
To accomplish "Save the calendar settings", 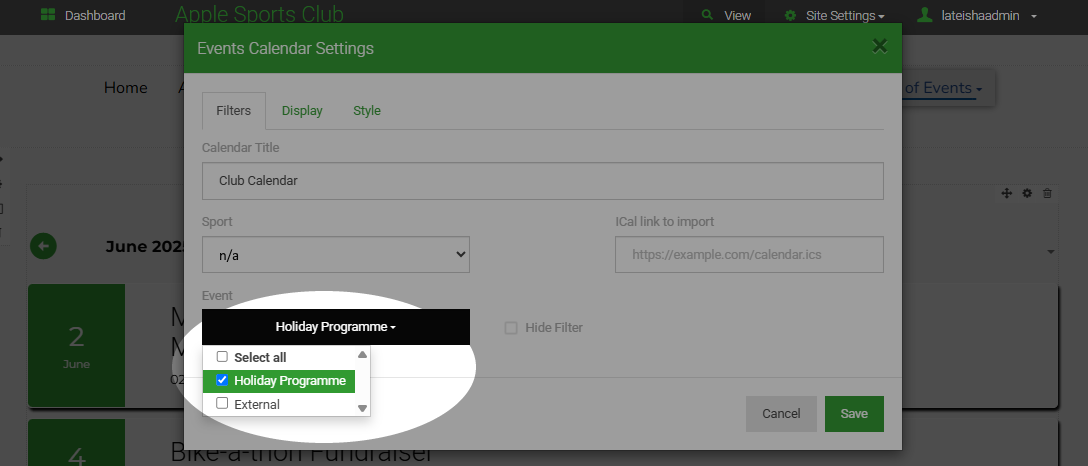I will [x=854, y=414].
